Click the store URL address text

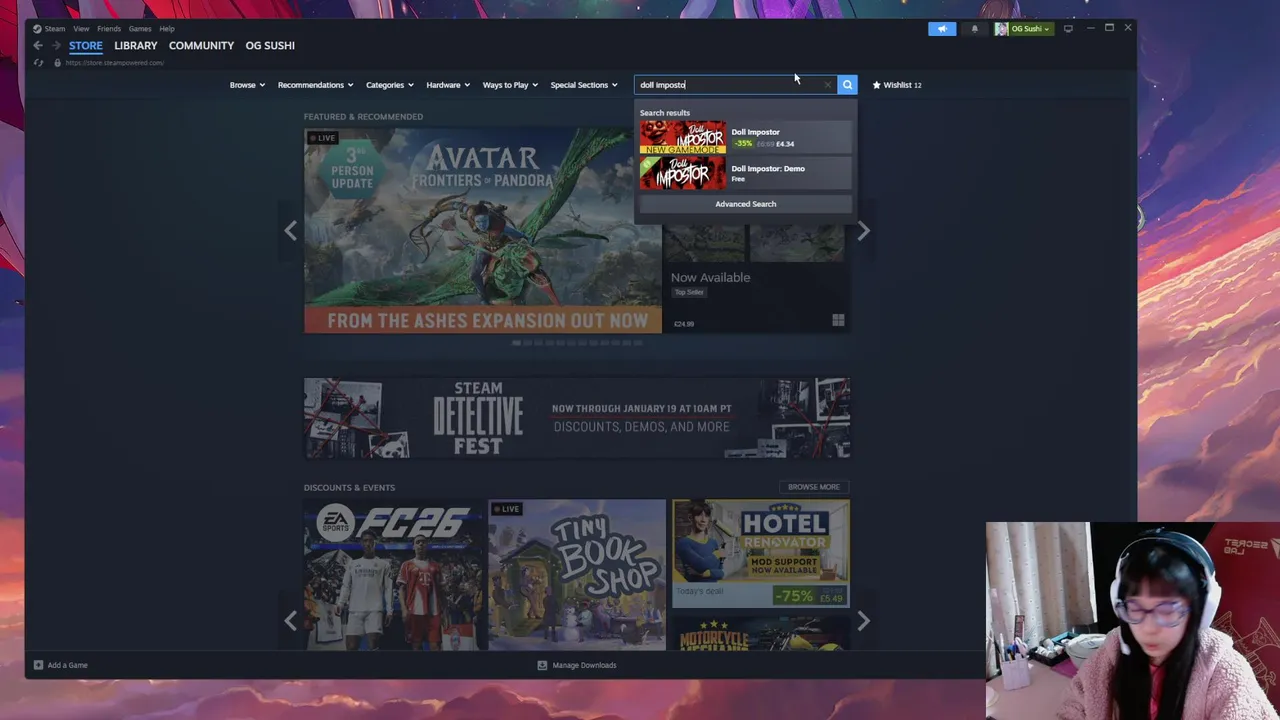click(x=114, y=63)
